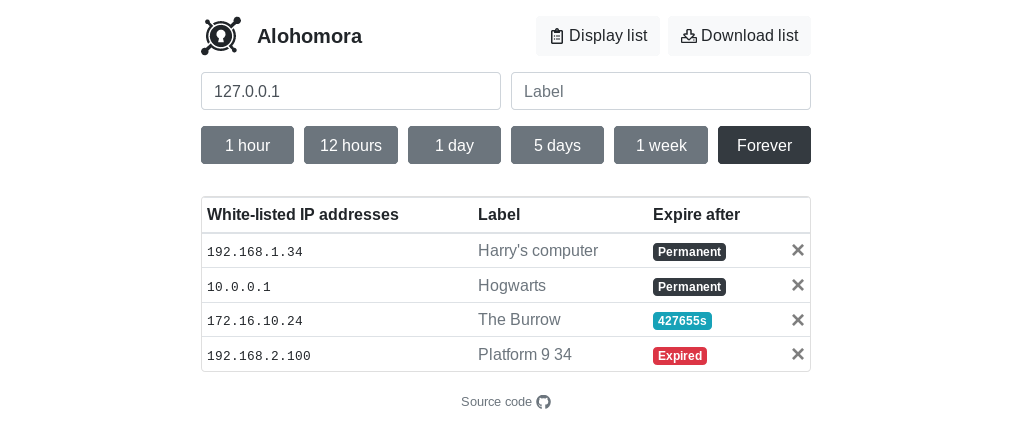
Task: Delete the expired Platform 9 34 entry
Action: pos(798,354)
